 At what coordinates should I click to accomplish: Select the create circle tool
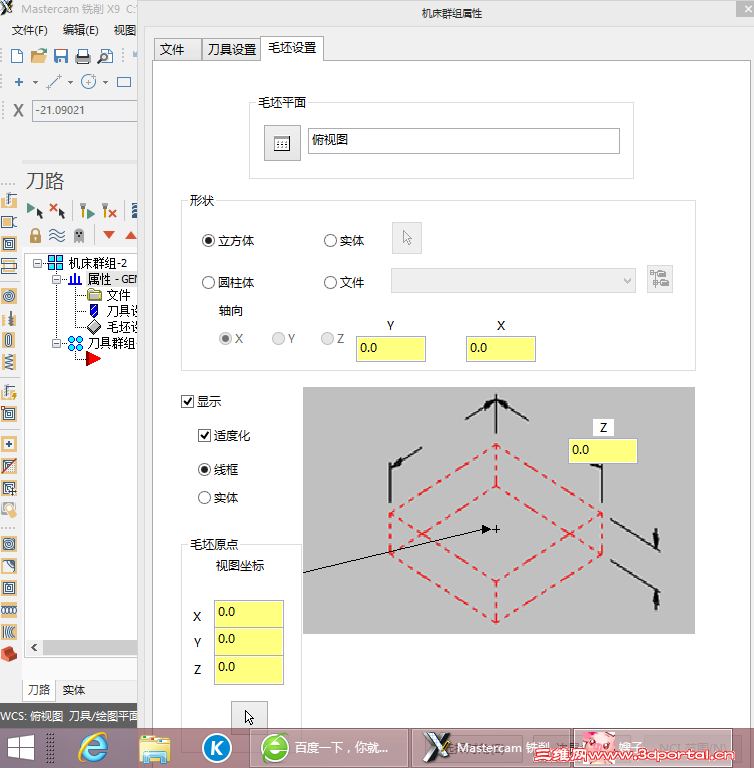click(x=89, y=81)
